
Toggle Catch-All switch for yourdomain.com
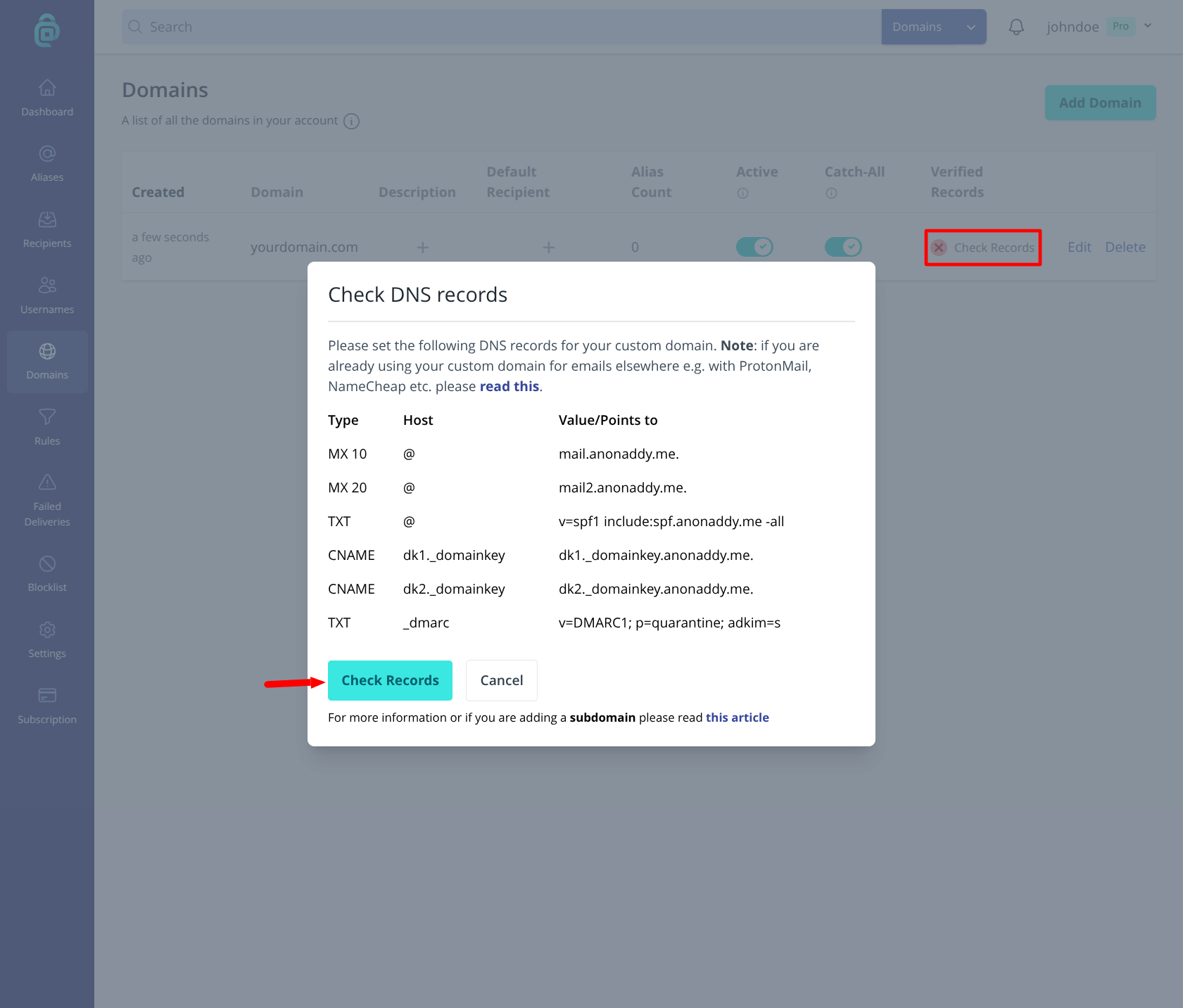coord(843,247)
